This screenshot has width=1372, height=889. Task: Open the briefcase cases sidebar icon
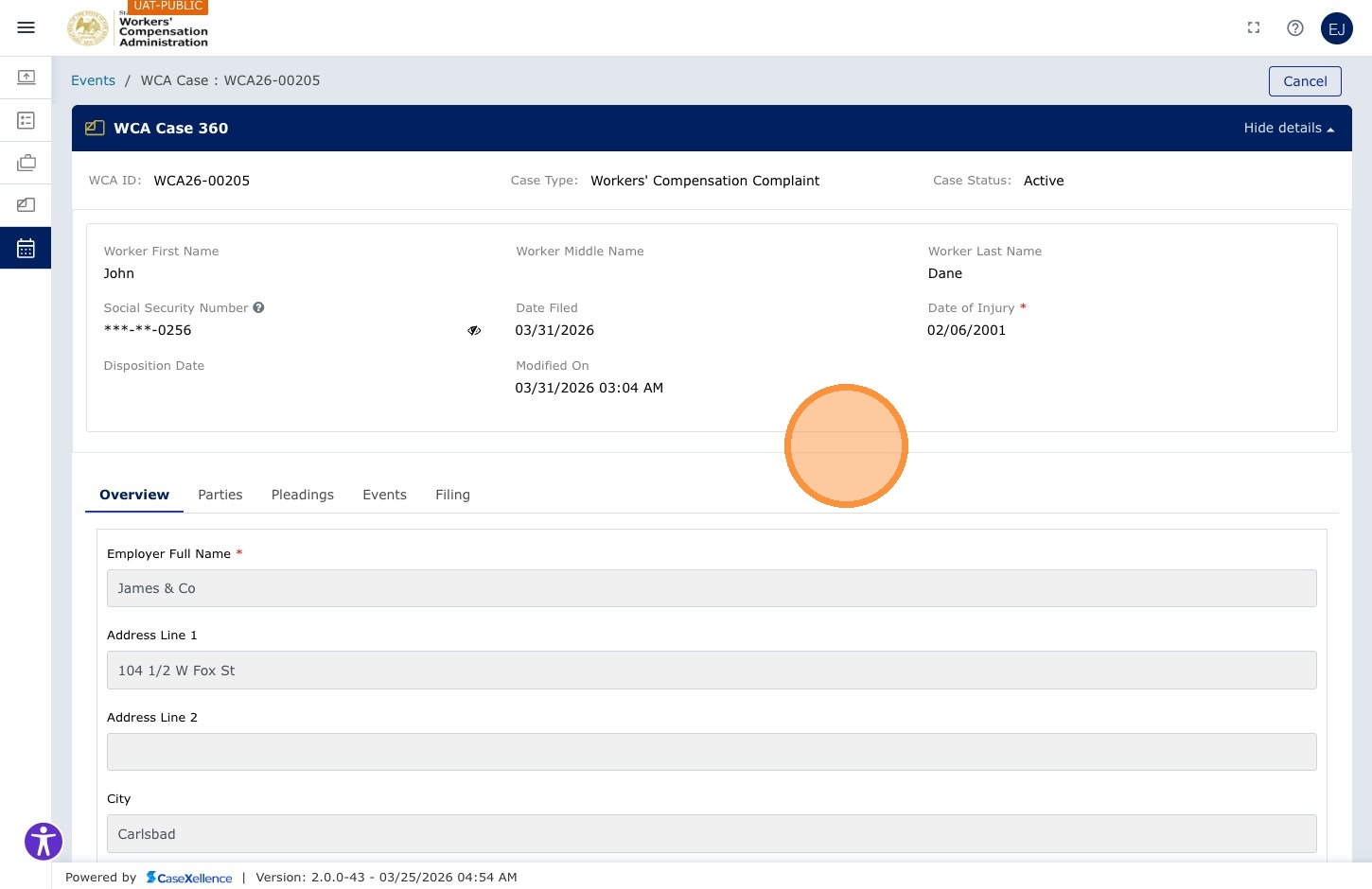(26, 163)
